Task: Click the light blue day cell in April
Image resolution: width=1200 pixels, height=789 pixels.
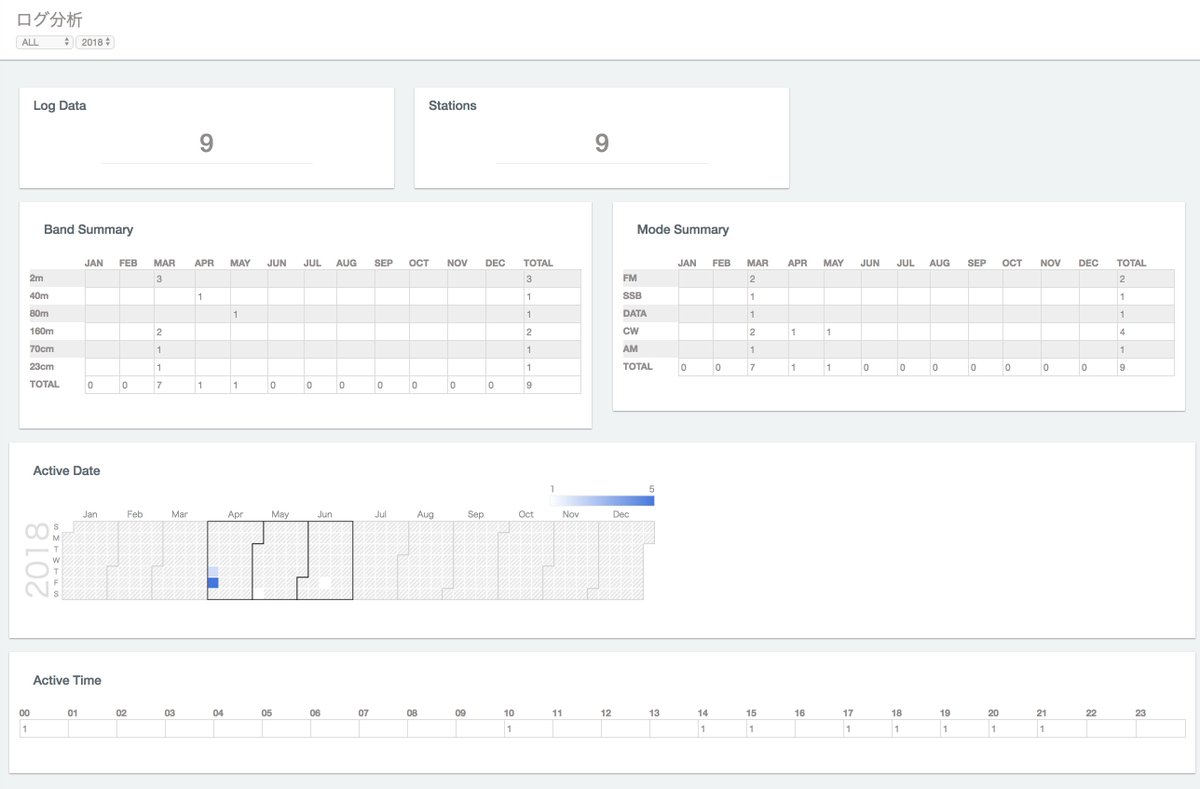Action: (213, 571)
